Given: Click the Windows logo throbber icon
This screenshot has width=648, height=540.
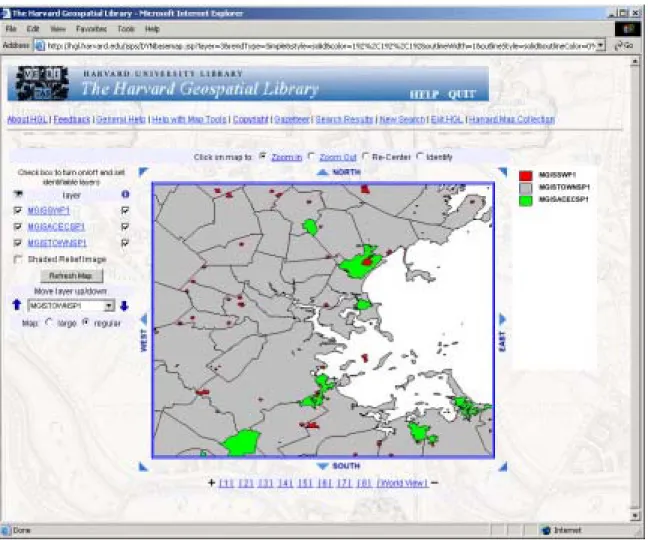Looking at the screenshot, I should coord(628,29).
